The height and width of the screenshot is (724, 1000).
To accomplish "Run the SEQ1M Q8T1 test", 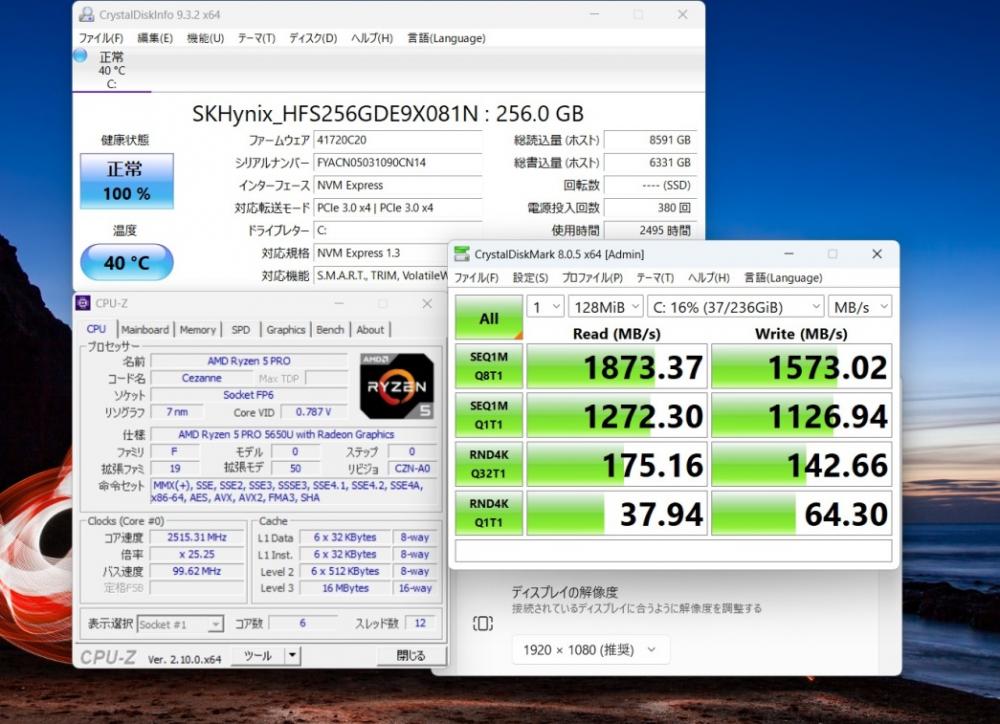I will [x=489, y=366].
